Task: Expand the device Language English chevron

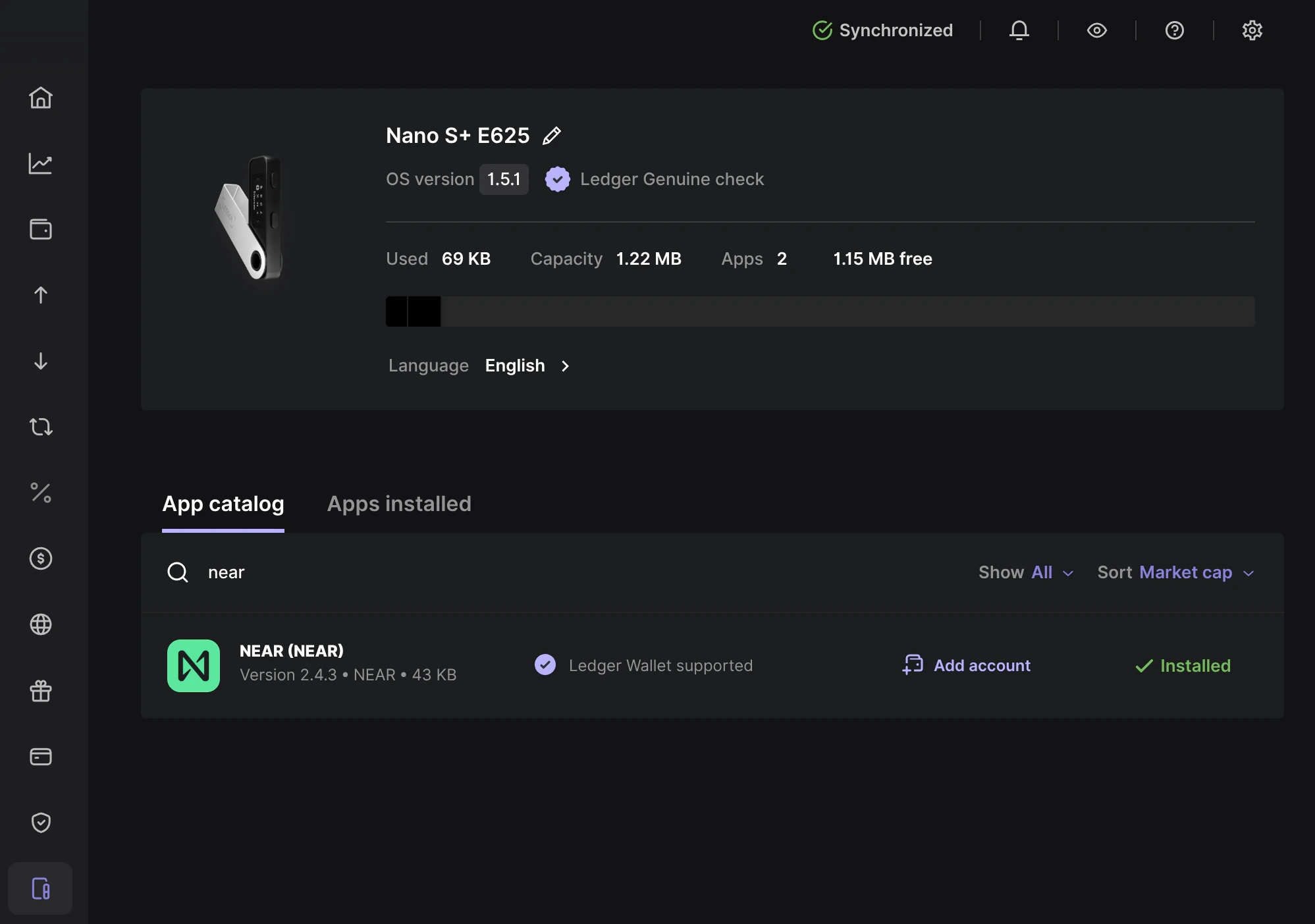Action: point(565,366)
